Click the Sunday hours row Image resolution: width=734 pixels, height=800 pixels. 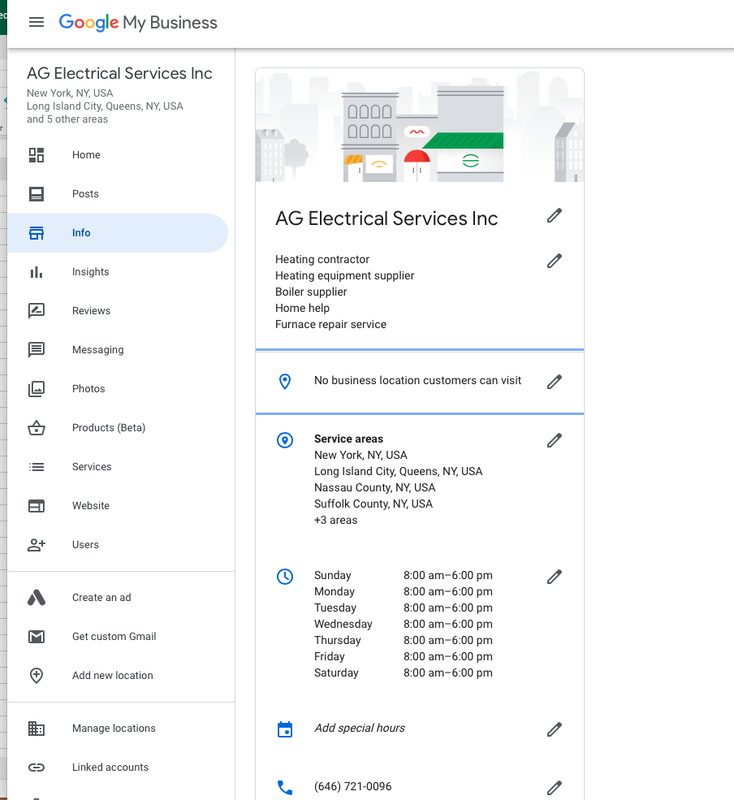point(403,576)
